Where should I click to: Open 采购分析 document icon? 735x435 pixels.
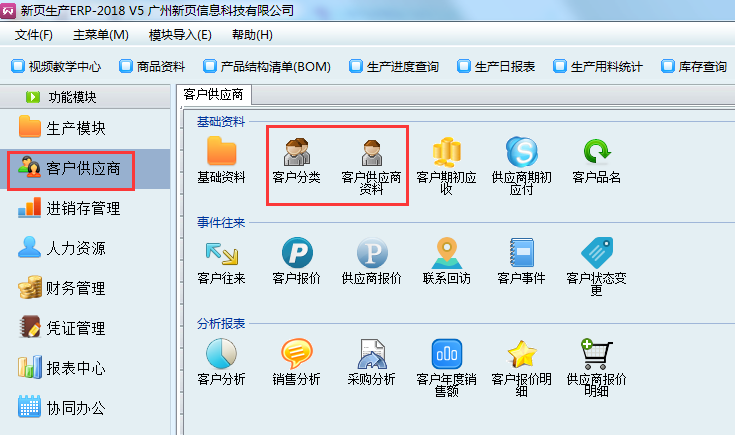tap(372, 354)
